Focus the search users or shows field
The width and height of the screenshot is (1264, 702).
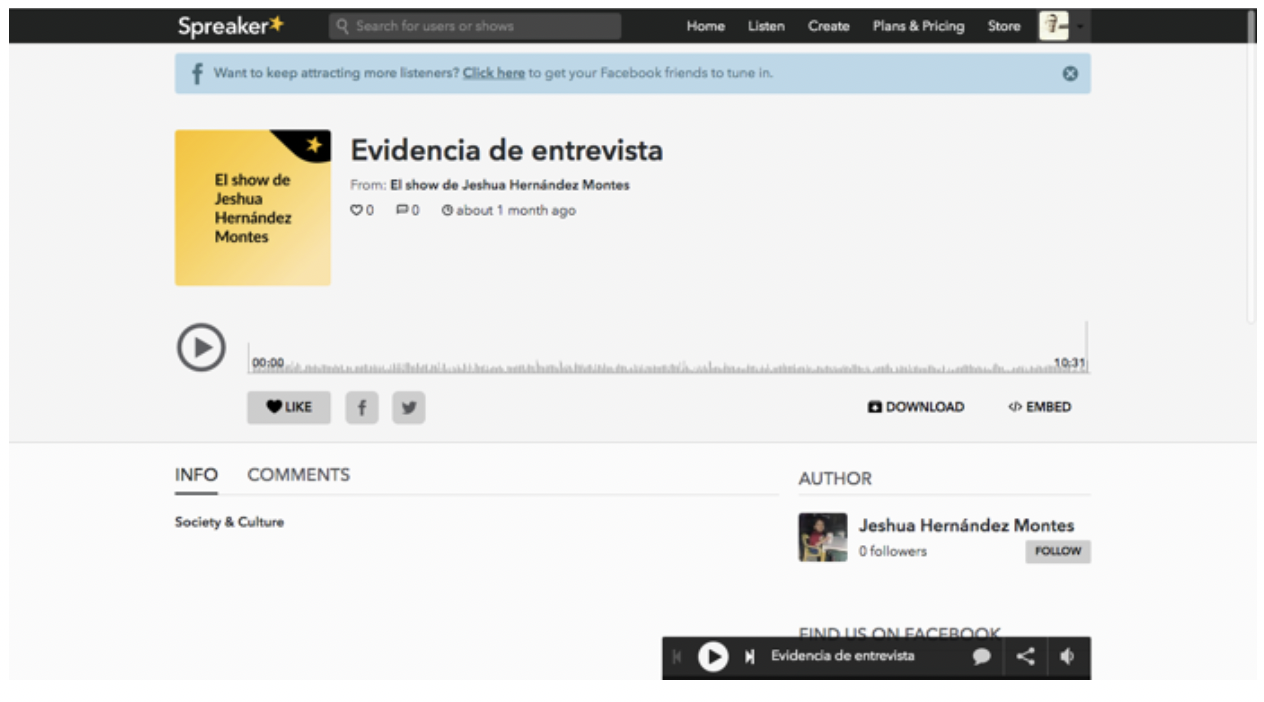(x=475, y=27)
